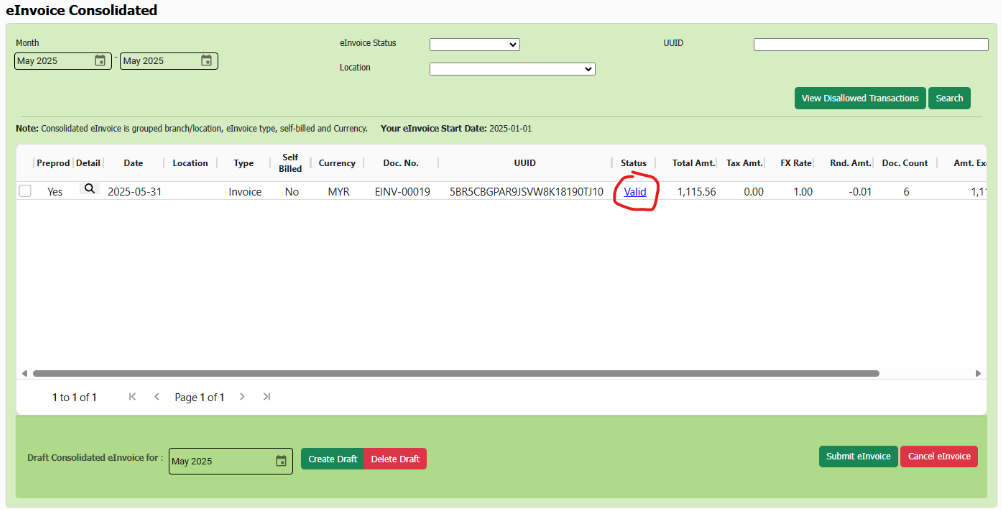The width and height of the screenshot is (1002, 511).
Task: Click magnifier detail icon for EINV-00019
Action: [x=89, y=189]
